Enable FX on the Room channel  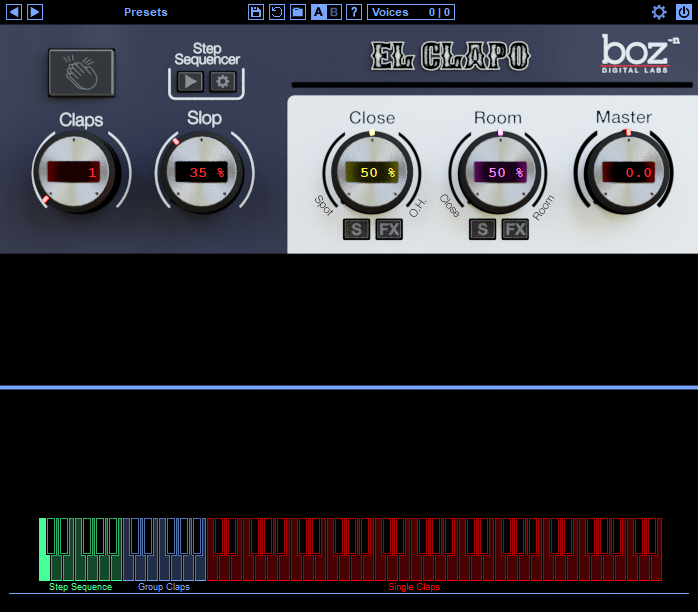(x=515, y=230)
